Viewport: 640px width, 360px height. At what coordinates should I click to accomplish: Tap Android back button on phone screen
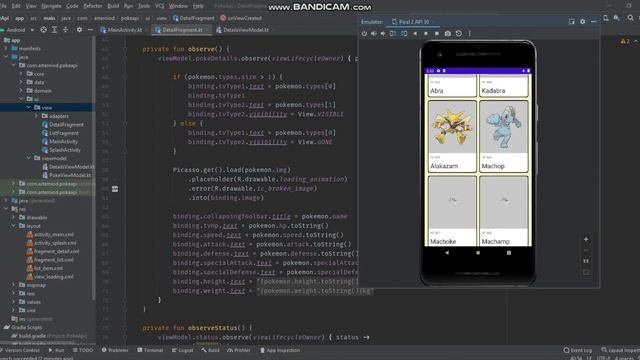(x=447, y=253)
